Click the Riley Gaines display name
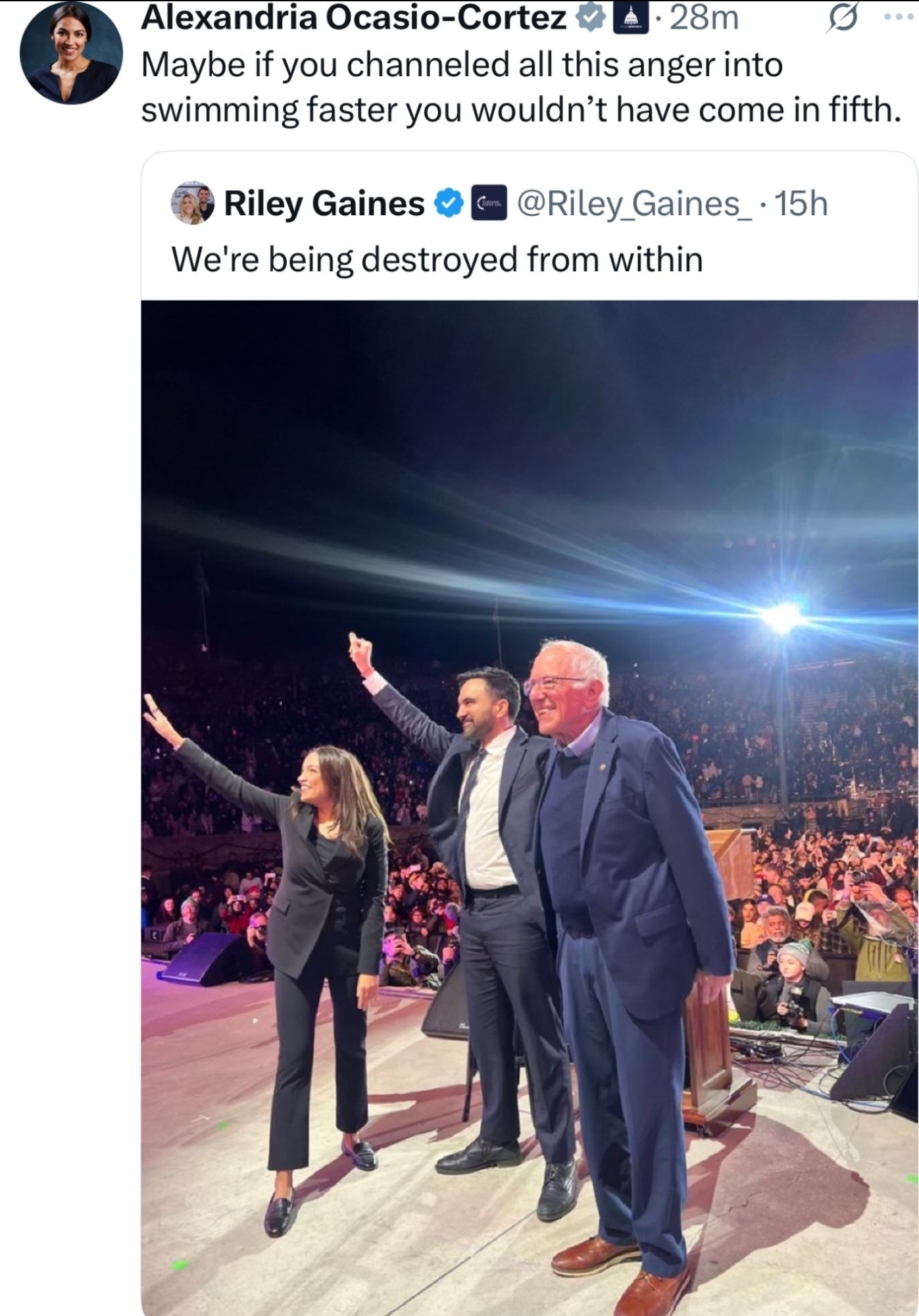 pos(324,204)
